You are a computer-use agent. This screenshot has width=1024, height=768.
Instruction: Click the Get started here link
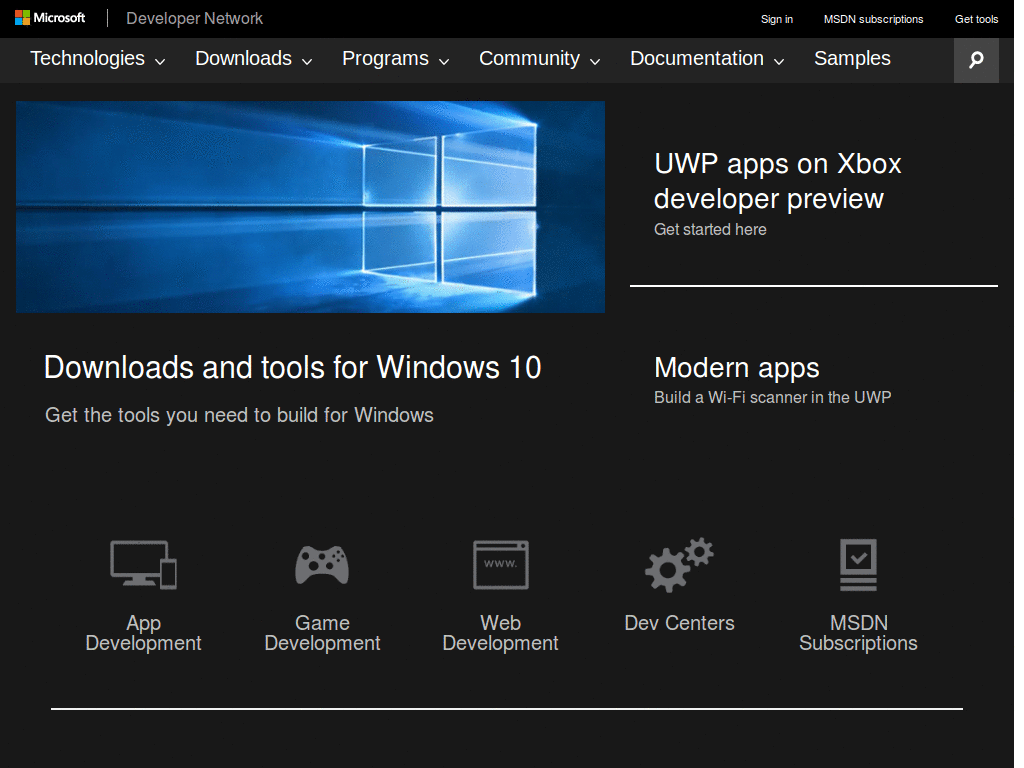point(710,229)
